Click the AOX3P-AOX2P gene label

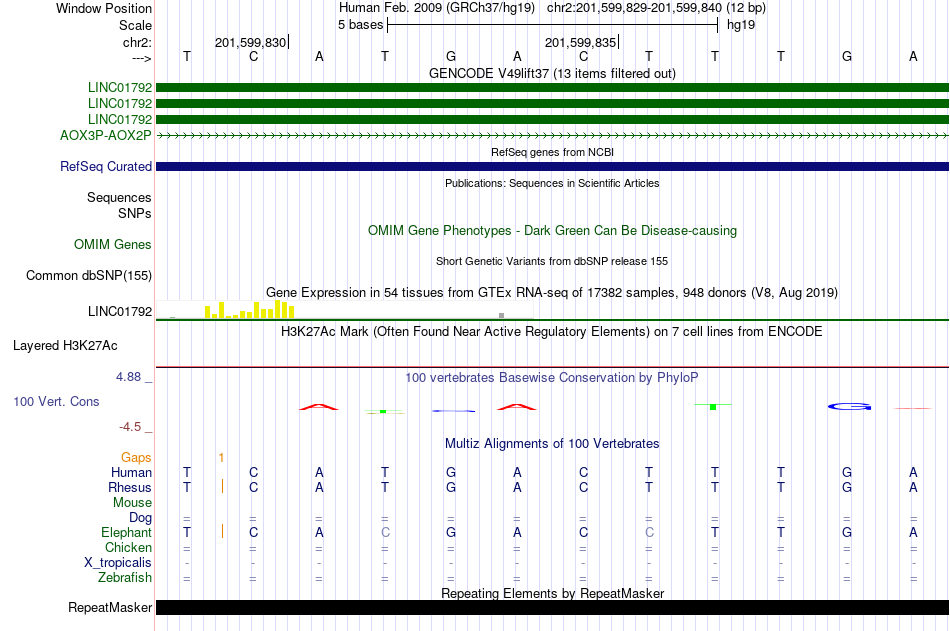pos(105,135)
